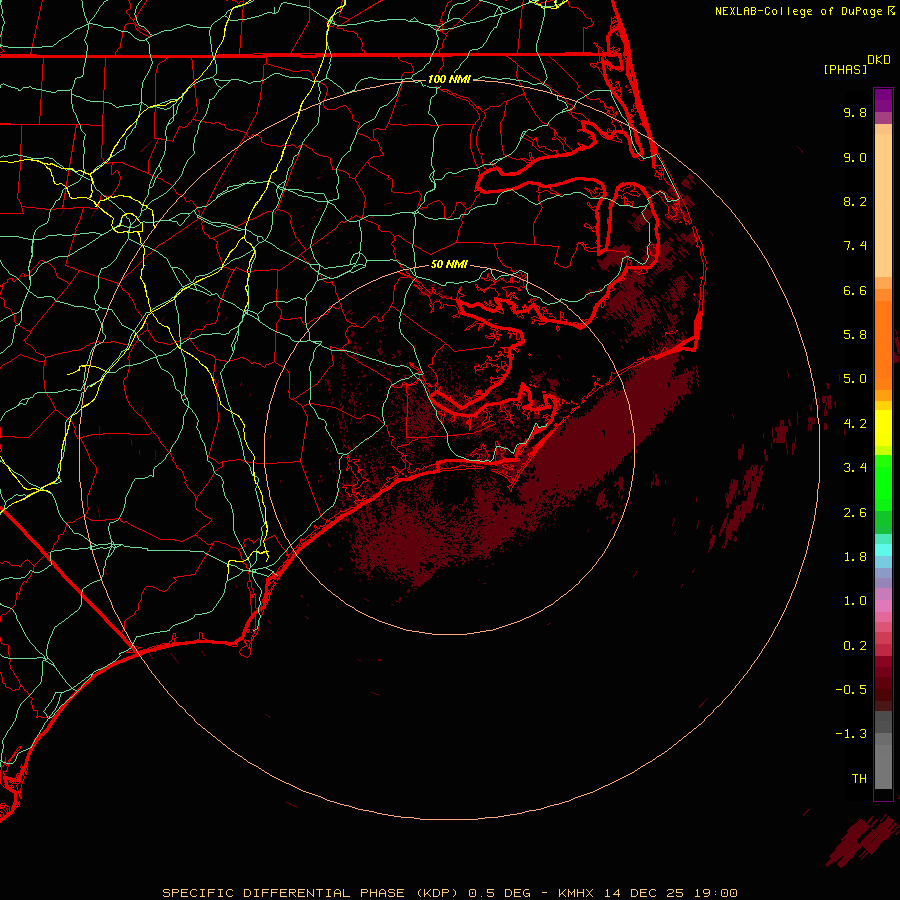Click the purple swatch atop the color bar

point(883,101)
